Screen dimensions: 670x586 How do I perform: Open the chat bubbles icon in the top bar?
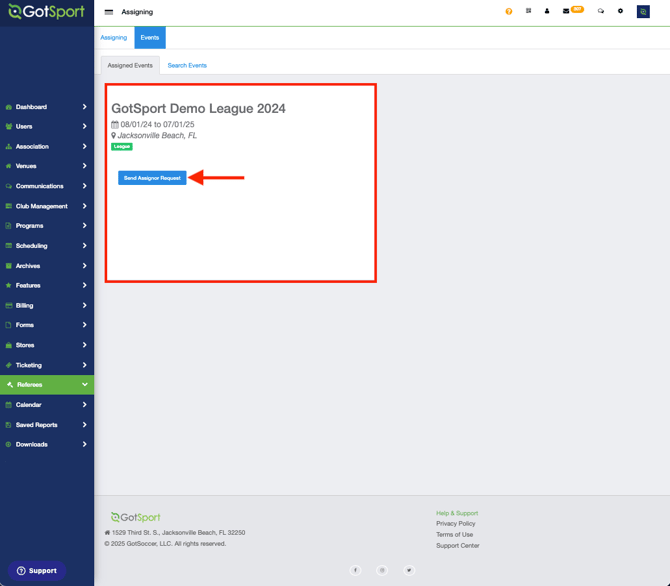601,11
